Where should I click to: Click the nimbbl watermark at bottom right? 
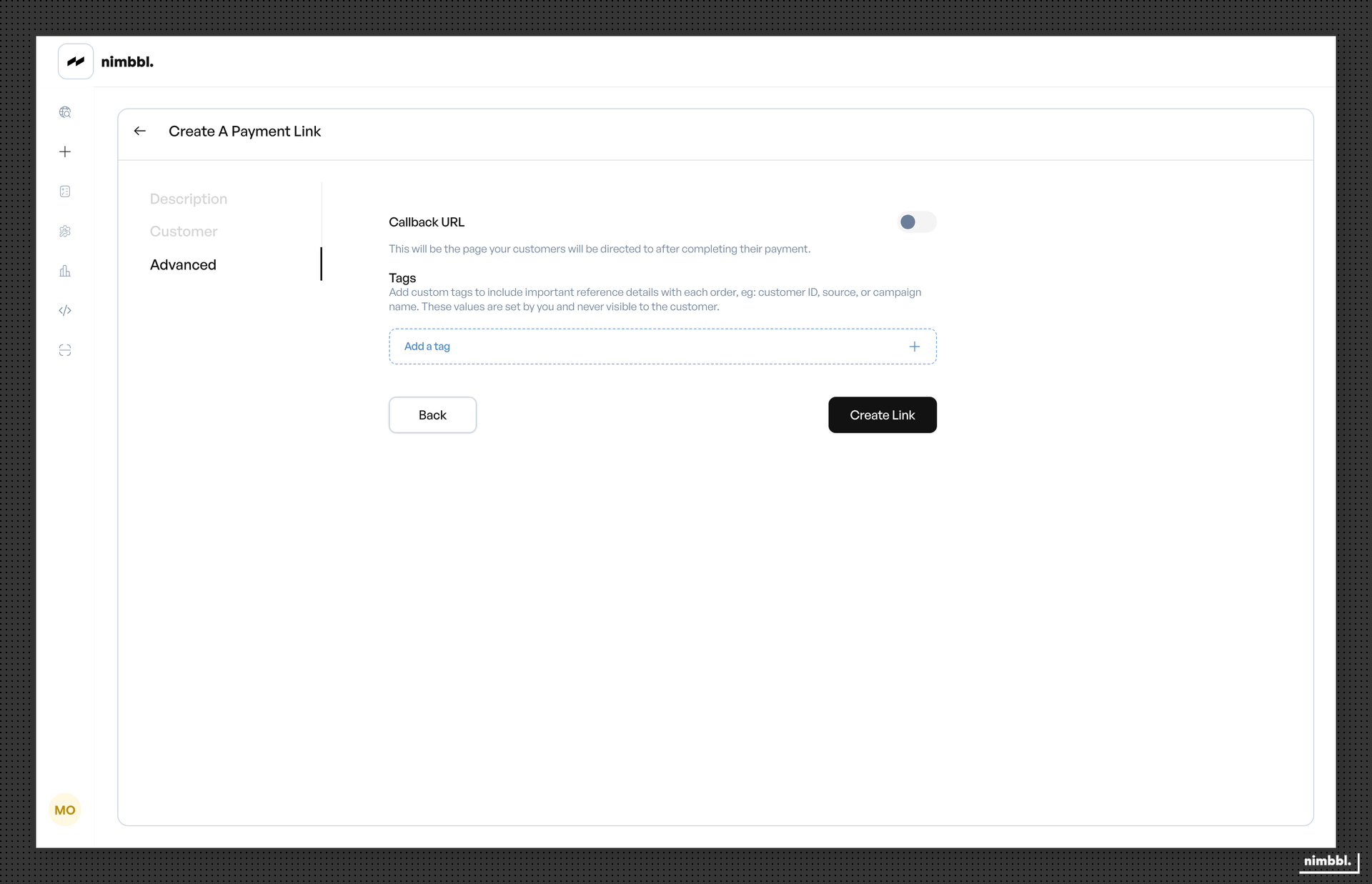pos(1327,862)
